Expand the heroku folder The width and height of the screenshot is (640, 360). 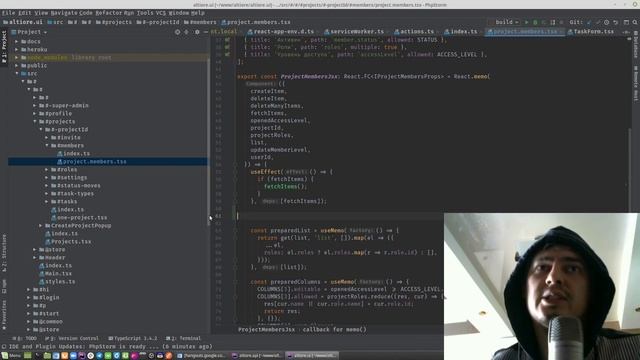pos(17,49)
